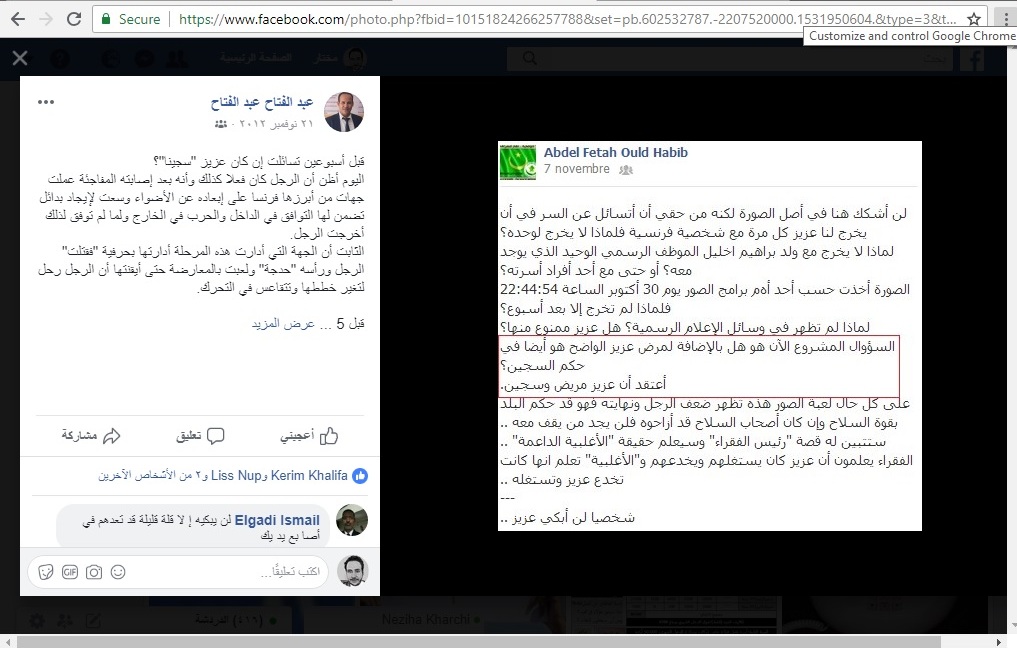Click the comment speech bubble icon

click(x=215, y=436)
